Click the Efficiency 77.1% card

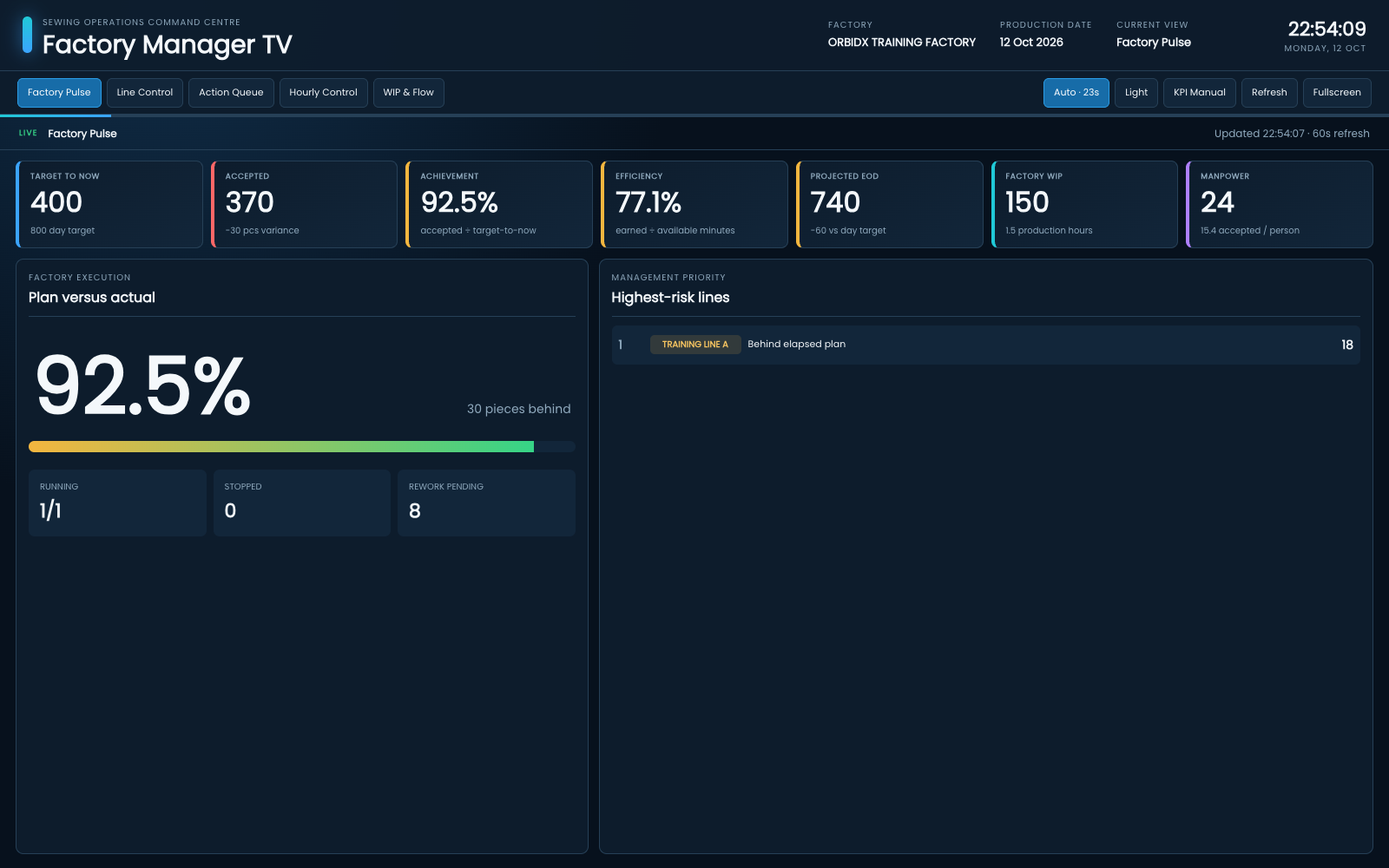(x=694, y=204)
